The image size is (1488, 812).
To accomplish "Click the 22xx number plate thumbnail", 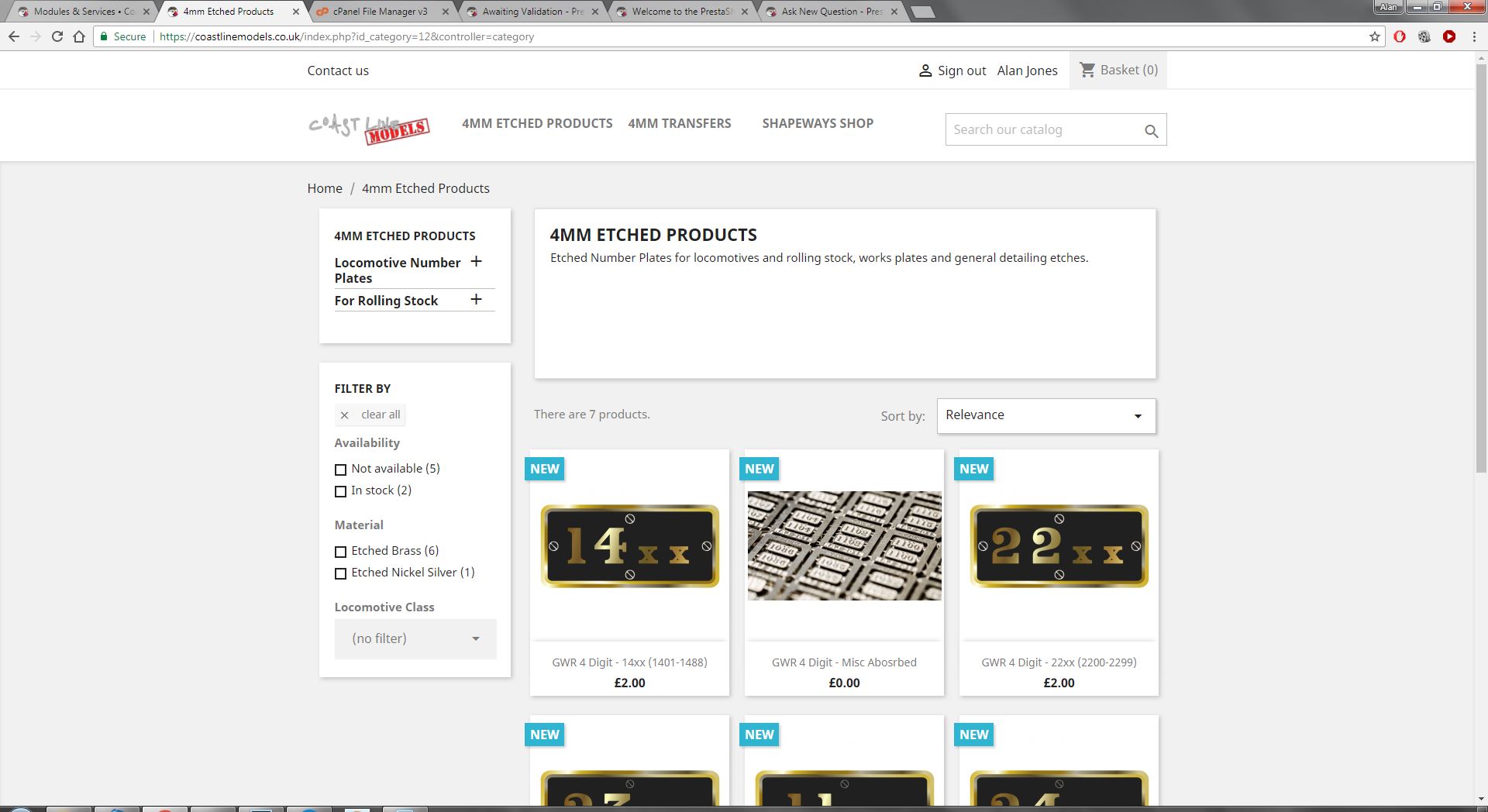I will click(x=1059, y=545).
